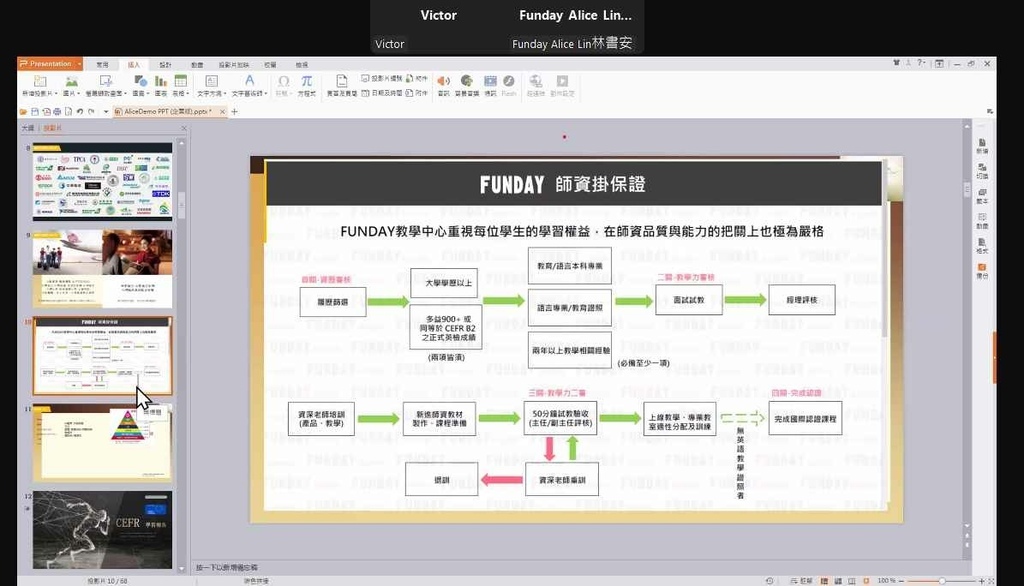Screen dimensions: 1024x586
Task: Open the template pane in the right sidebar
Action: coord(982,196)
